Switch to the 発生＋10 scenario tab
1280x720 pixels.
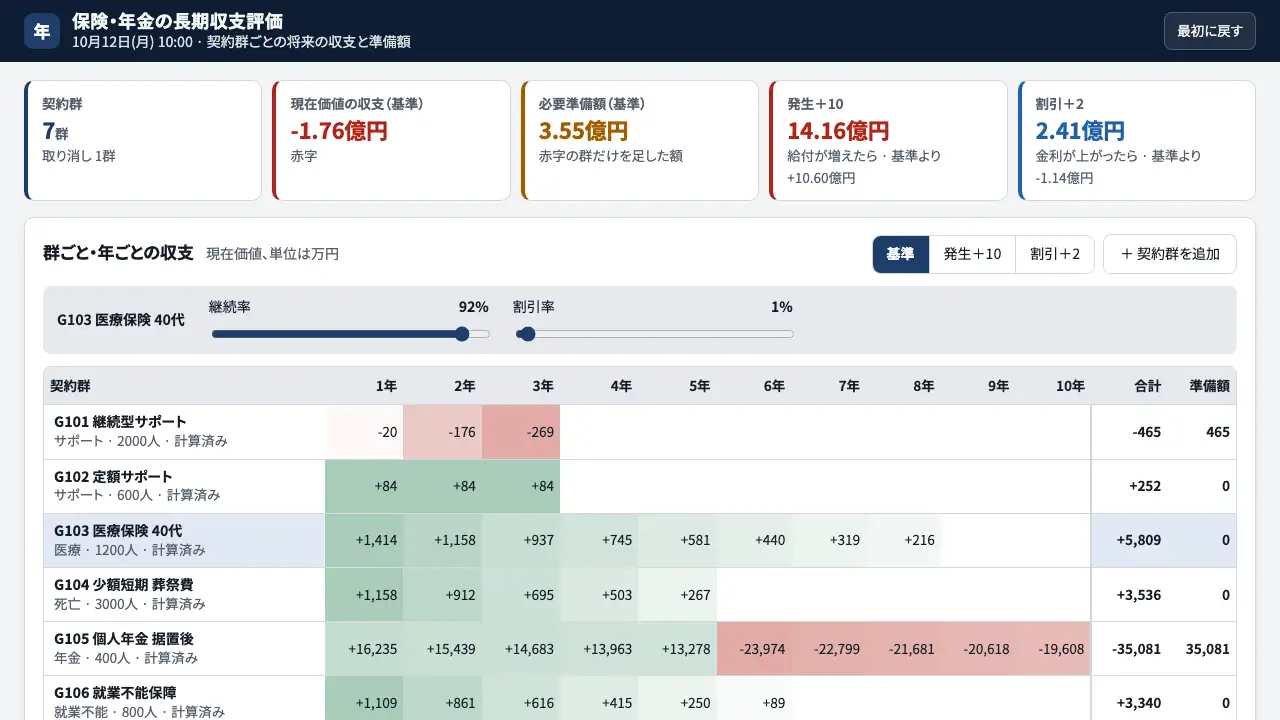[x=972, y=254]
